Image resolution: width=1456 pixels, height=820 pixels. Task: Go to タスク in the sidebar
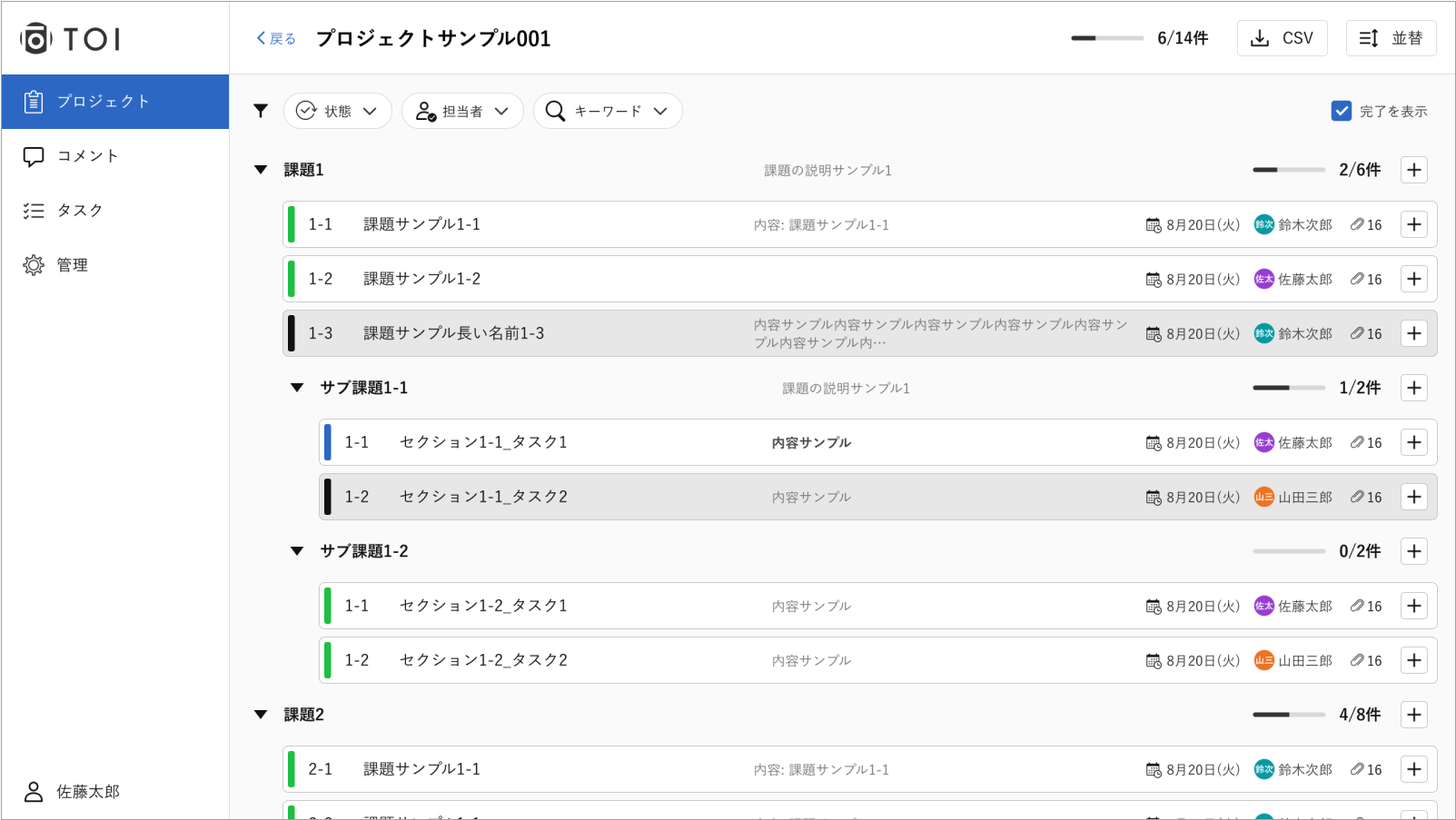[80, 211]
